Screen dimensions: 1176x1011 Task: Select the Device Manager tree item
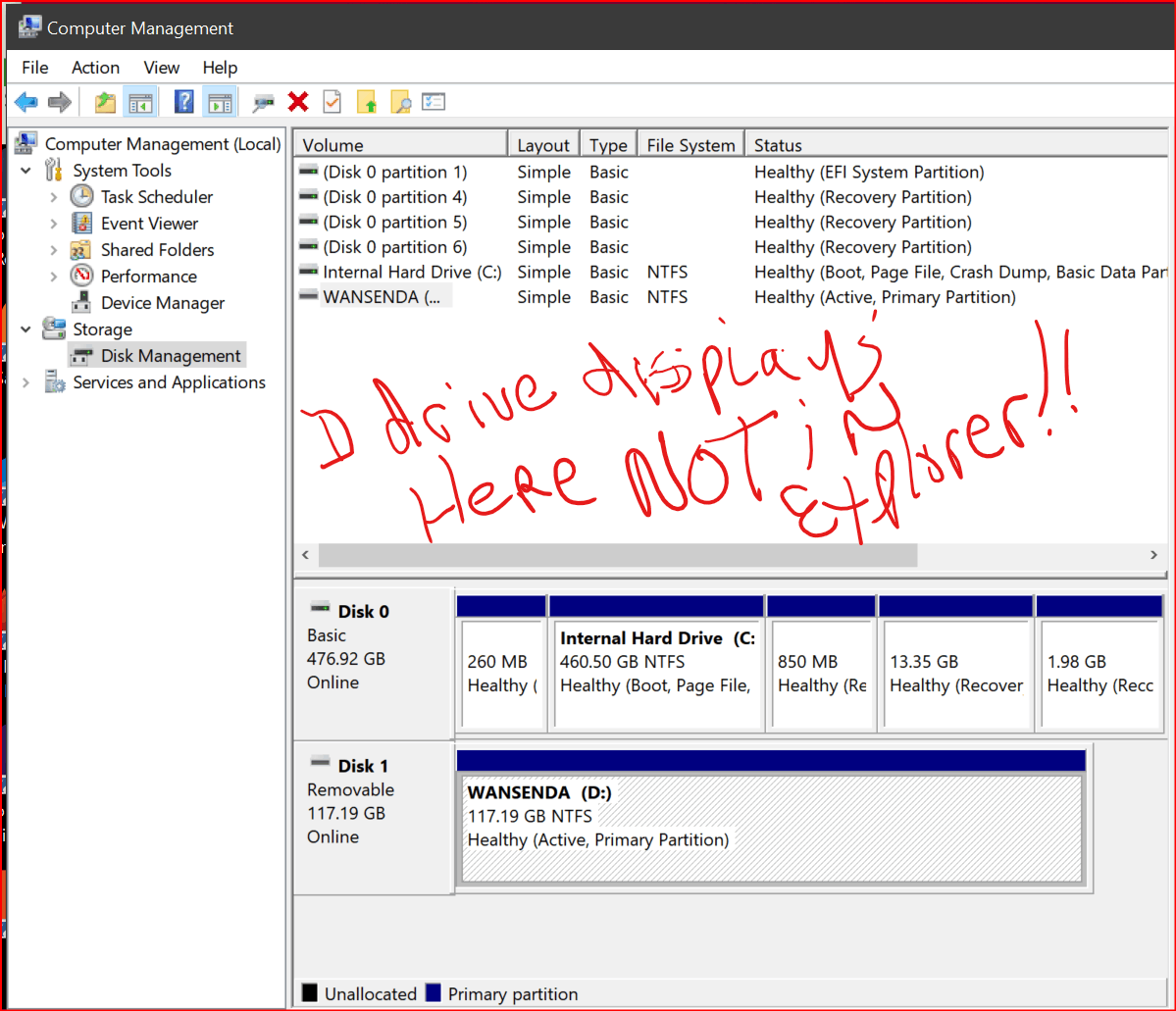[x=148, y=303]
